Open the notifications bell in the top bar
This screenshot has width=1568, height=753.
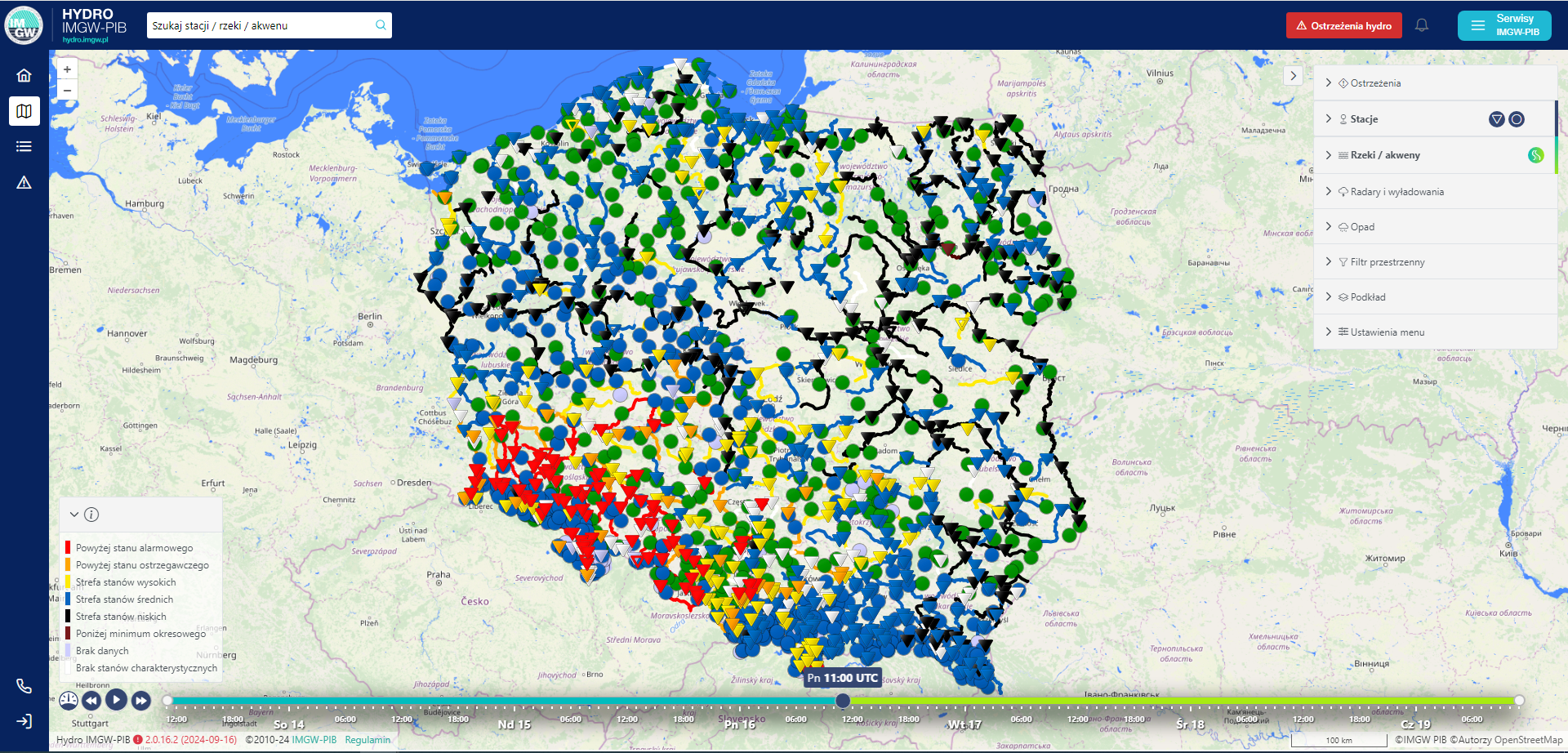coord(1422,25)
